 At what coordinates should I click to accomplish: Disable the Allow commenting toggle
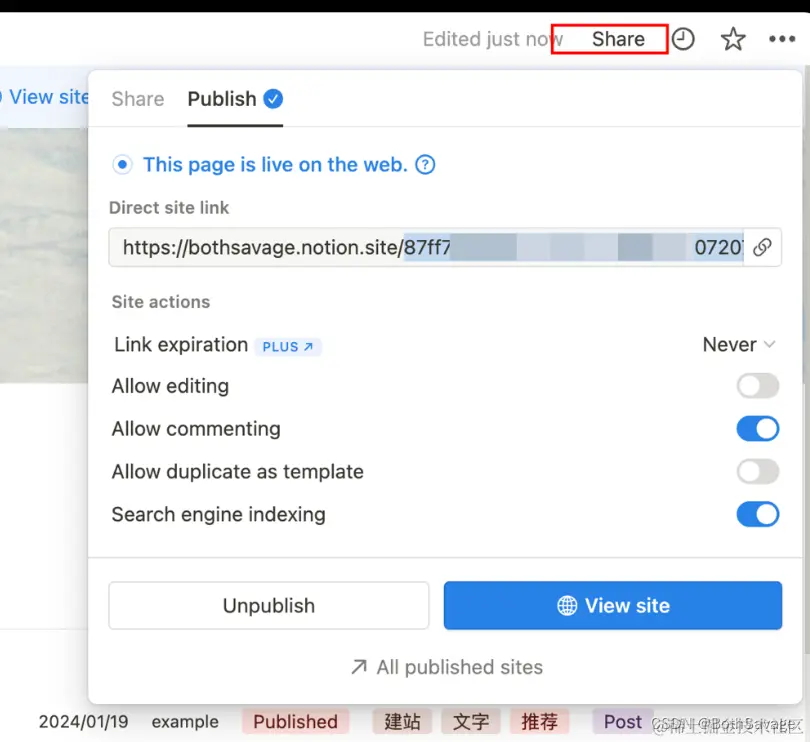click(757, 429)
